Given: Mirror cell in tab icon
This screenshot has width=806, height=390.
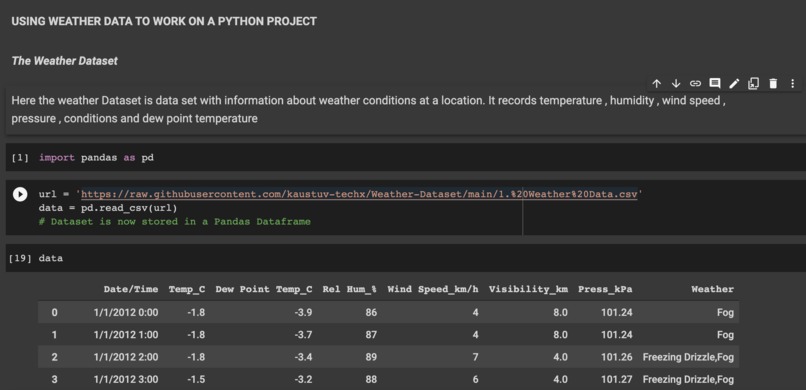Looking at the screenshot, I should [x=754, y=84].
